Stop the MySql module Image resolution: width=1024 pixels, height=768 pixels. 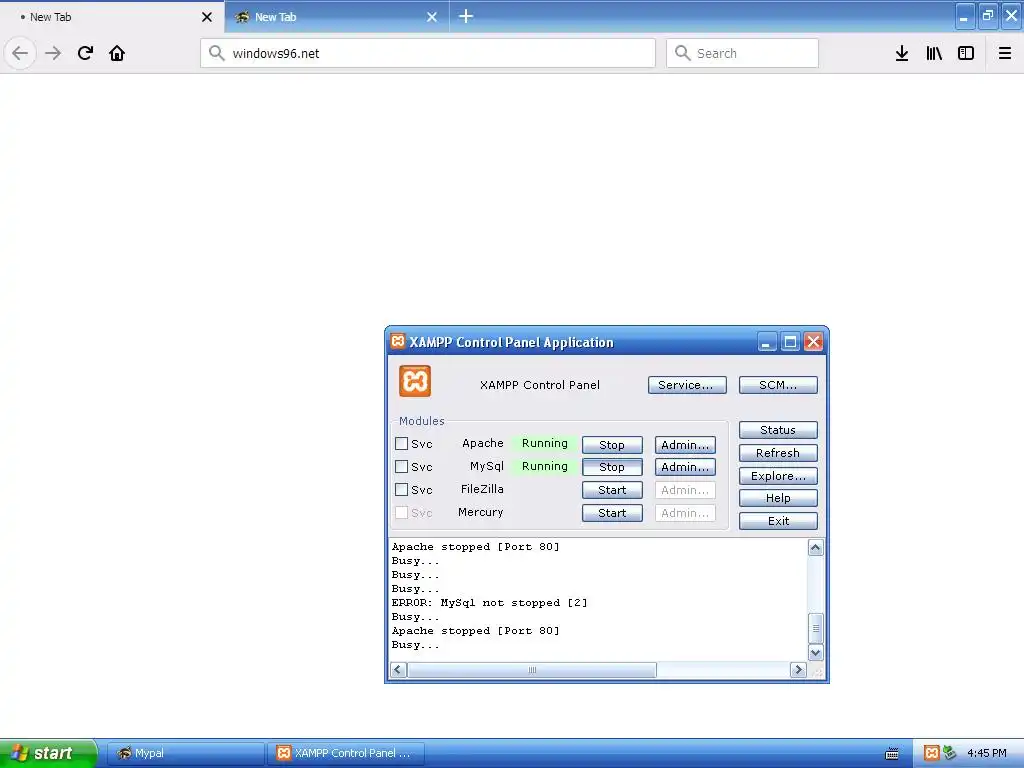pyautogui.click(x=612, y=467)
